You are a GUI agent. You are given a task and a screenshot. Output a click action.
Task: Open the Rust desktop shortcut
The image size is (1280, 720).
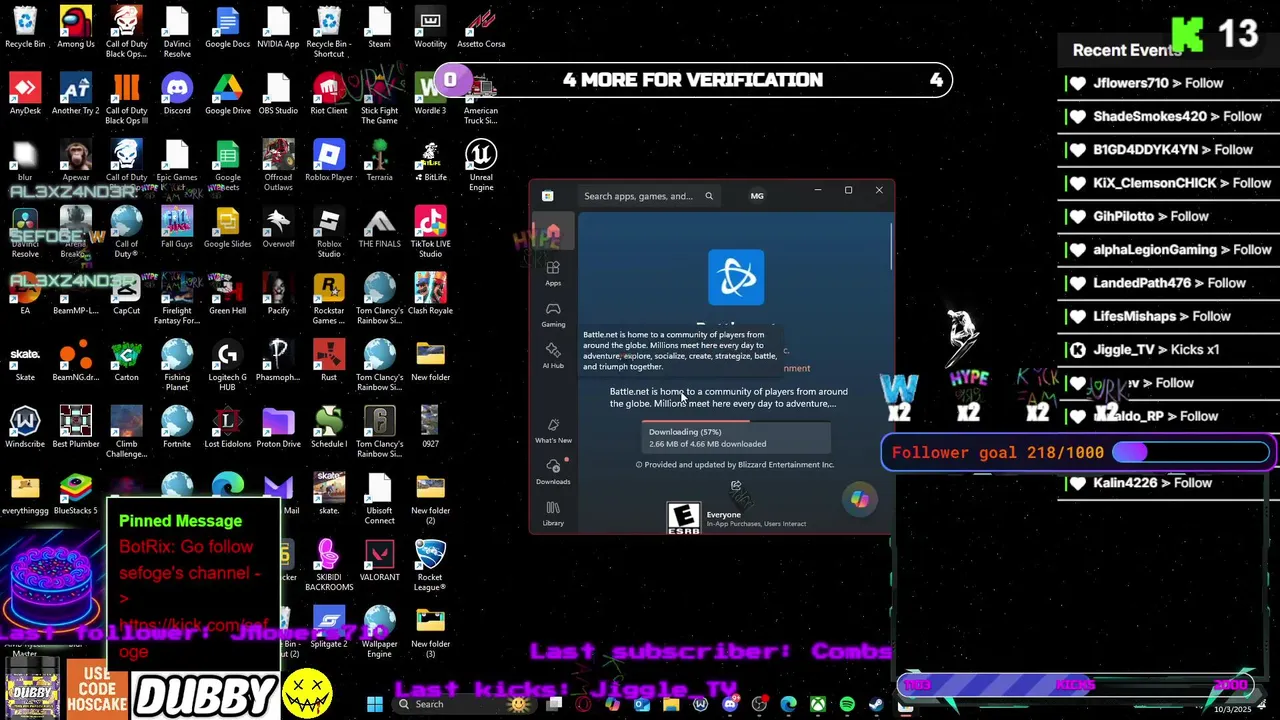tap(329, 361)
